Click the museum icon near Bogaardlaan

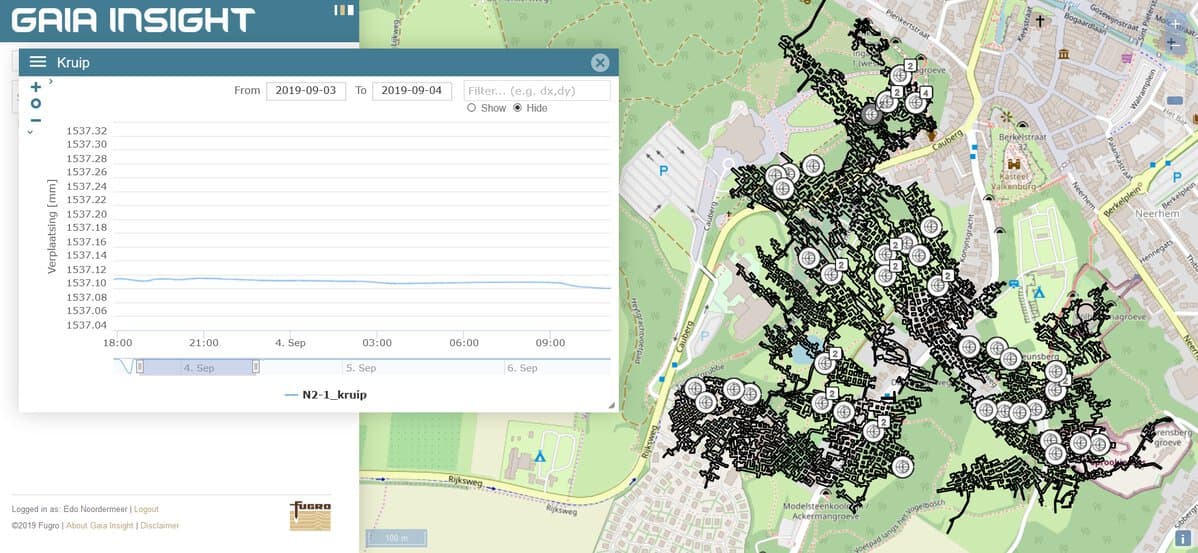(1064, 53)
